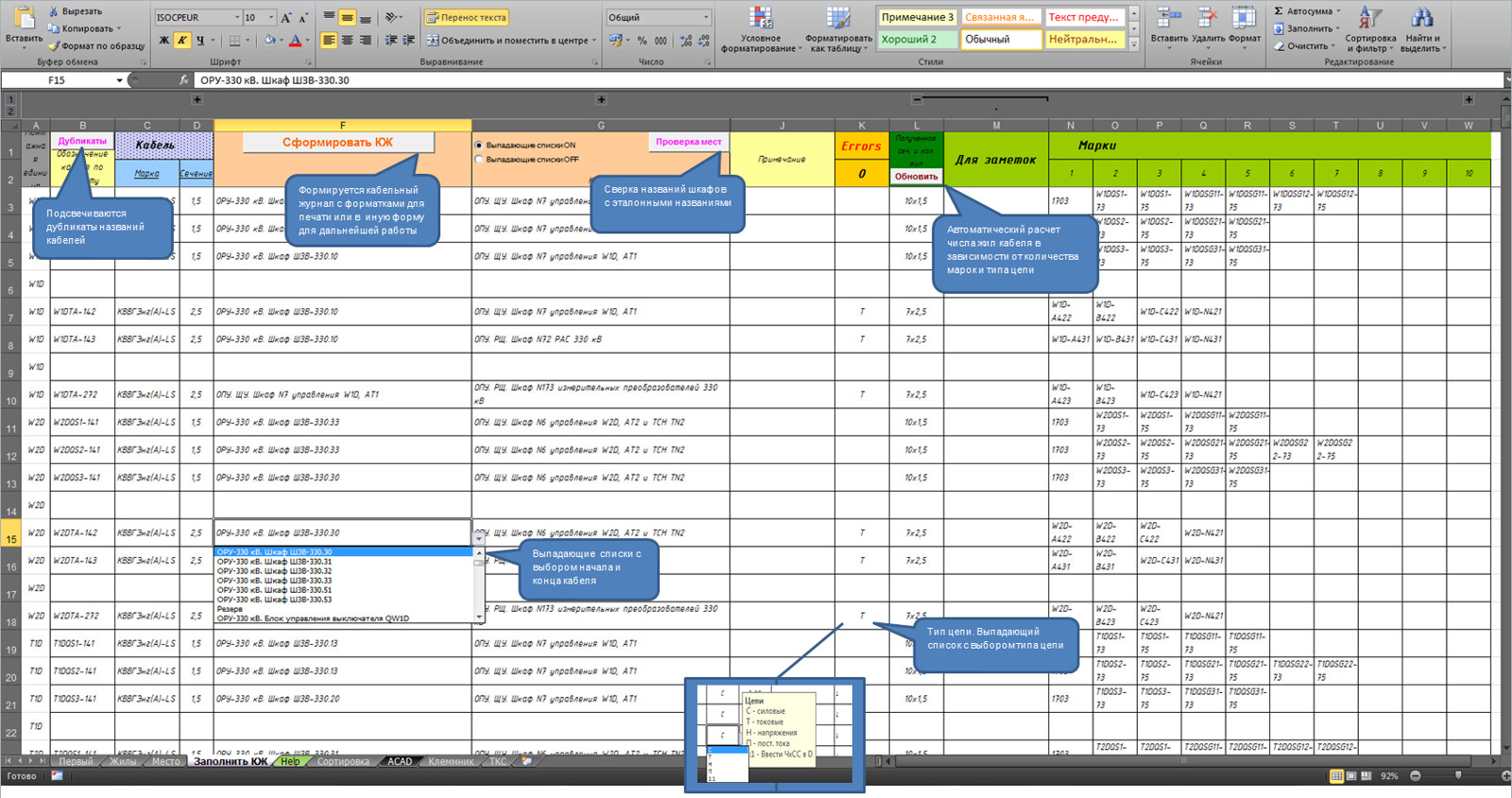The height and width of the screenshot is (798, 1512).
Task: Increase font size with the large A icon
Action: click(286, 18)
